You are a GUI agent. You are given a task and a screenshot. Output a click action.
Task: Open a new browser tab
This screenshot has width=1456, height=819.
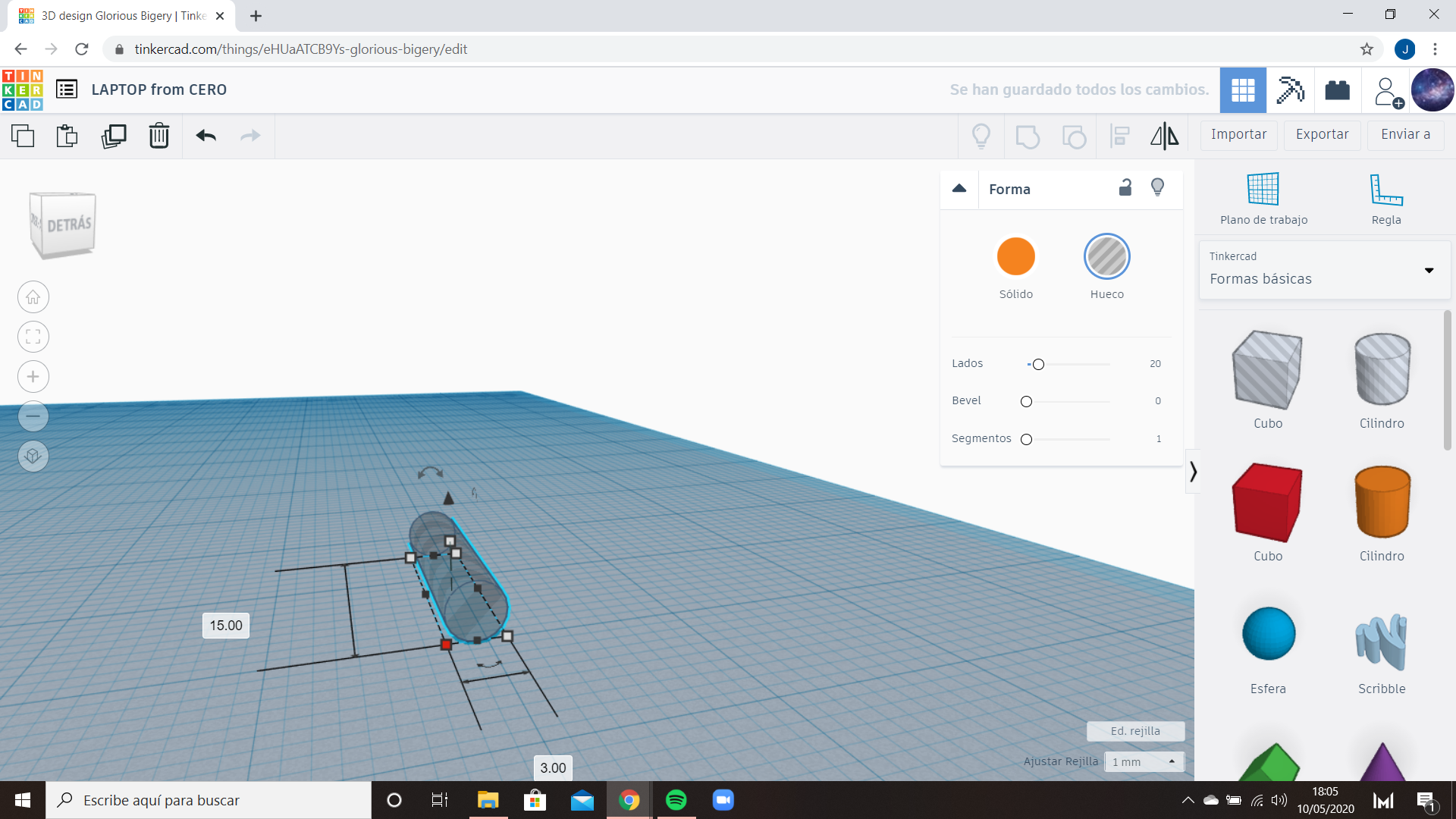[x=256, y=16]
